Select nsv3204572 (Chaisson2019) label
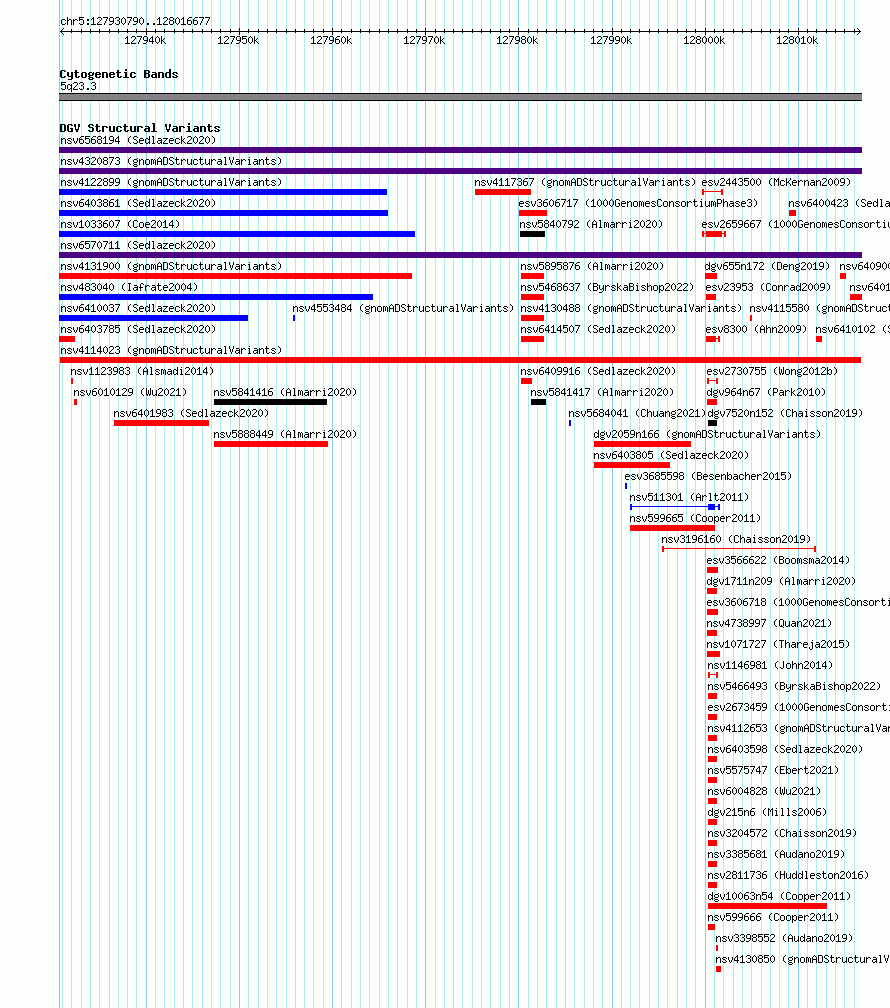 (782, 833)
